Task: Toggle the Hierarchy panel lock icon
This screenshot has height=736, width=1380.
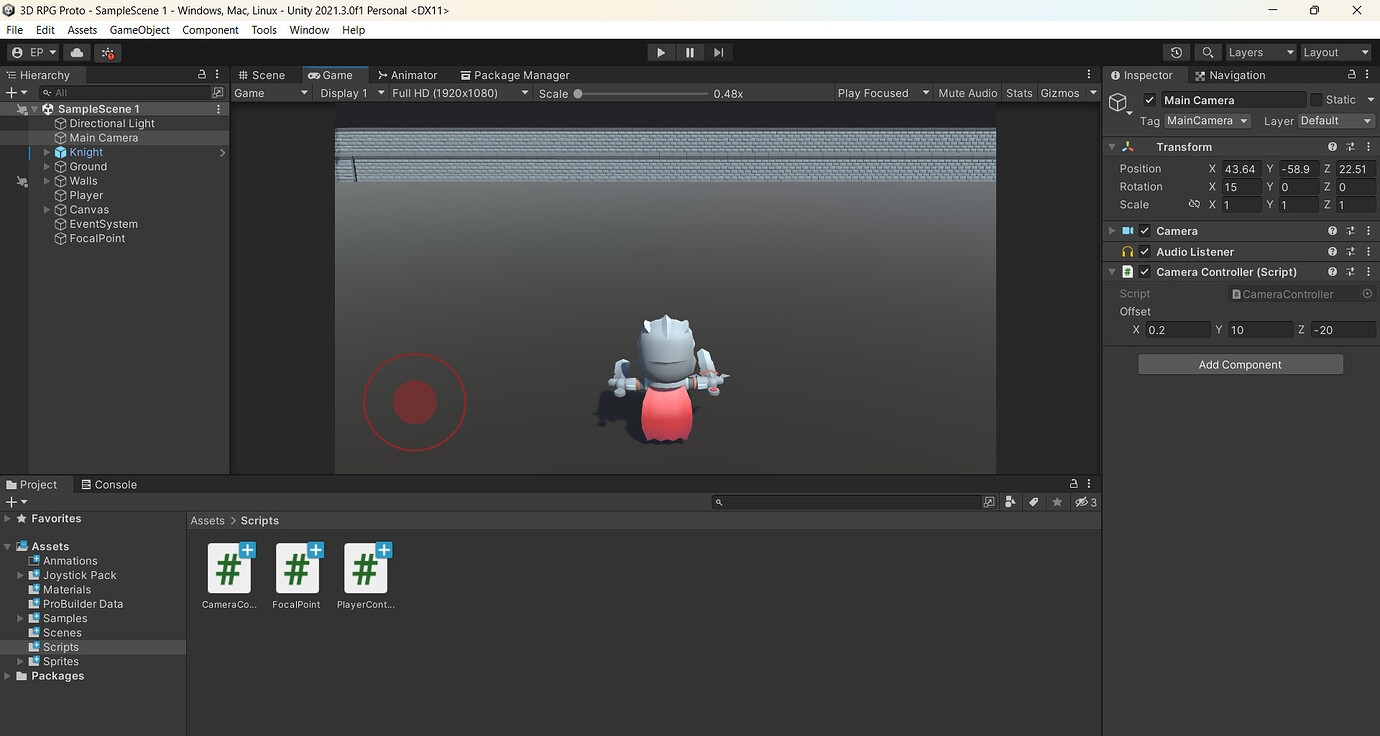Action: pos(203,75)
